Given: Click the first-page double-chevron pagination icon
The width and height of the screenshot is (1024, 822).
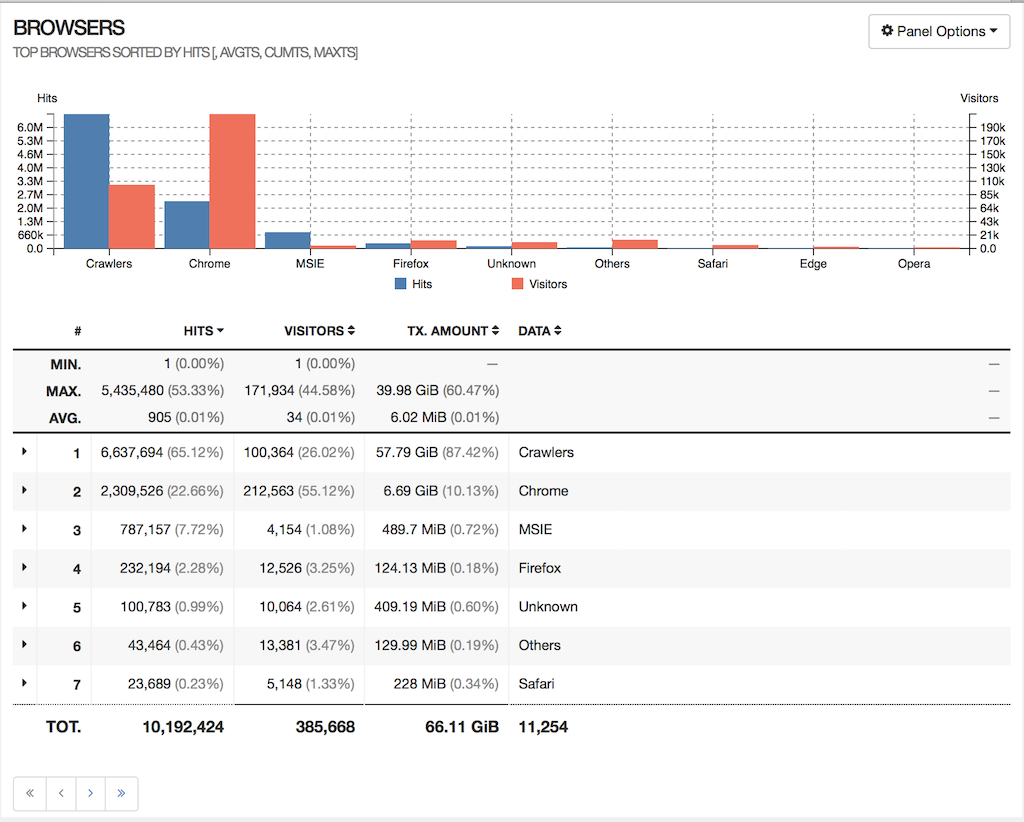Looking at the screenshot, I should (x=29, y=793).
